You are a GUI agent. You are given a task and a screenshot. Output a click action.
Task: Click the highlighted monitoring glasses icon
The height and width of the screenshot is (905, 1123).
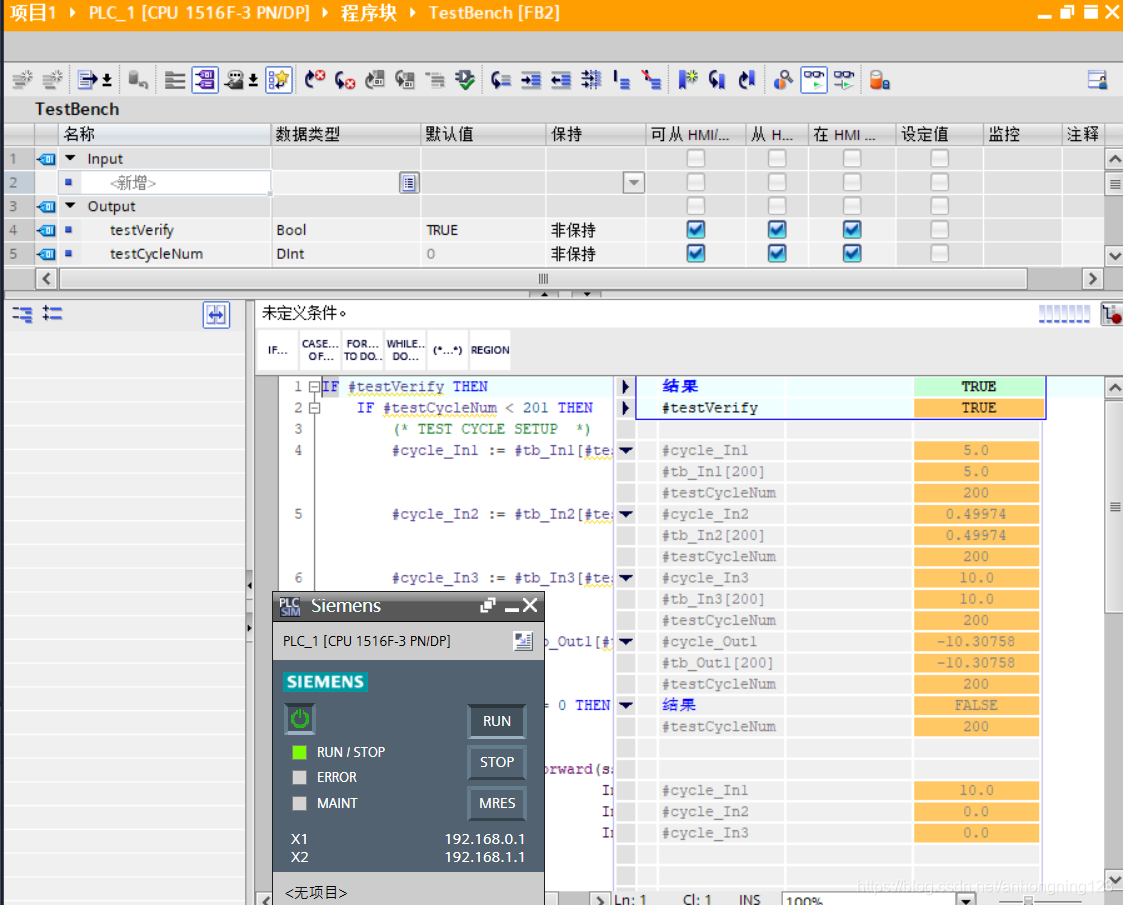(814, 79)
